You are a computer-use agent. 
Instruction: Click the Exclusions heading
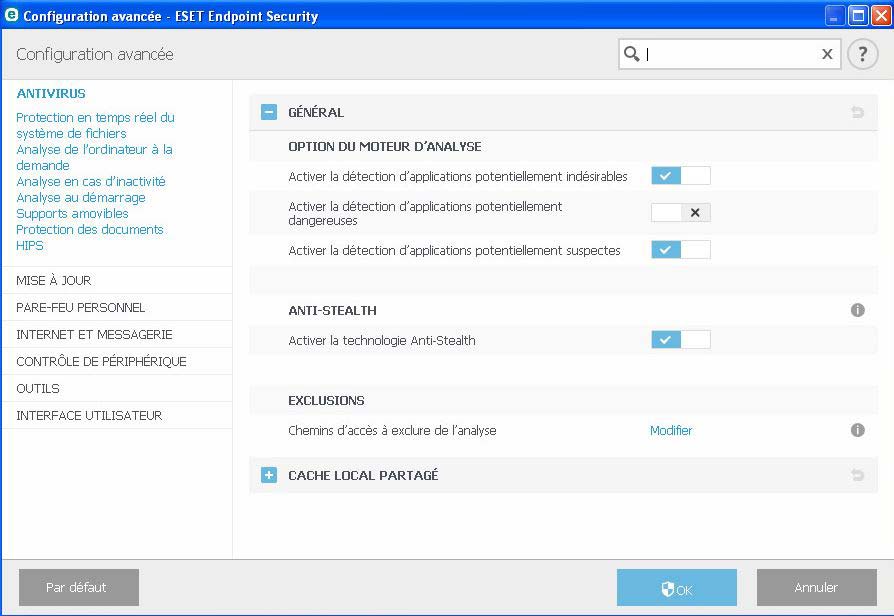(326, 400)
